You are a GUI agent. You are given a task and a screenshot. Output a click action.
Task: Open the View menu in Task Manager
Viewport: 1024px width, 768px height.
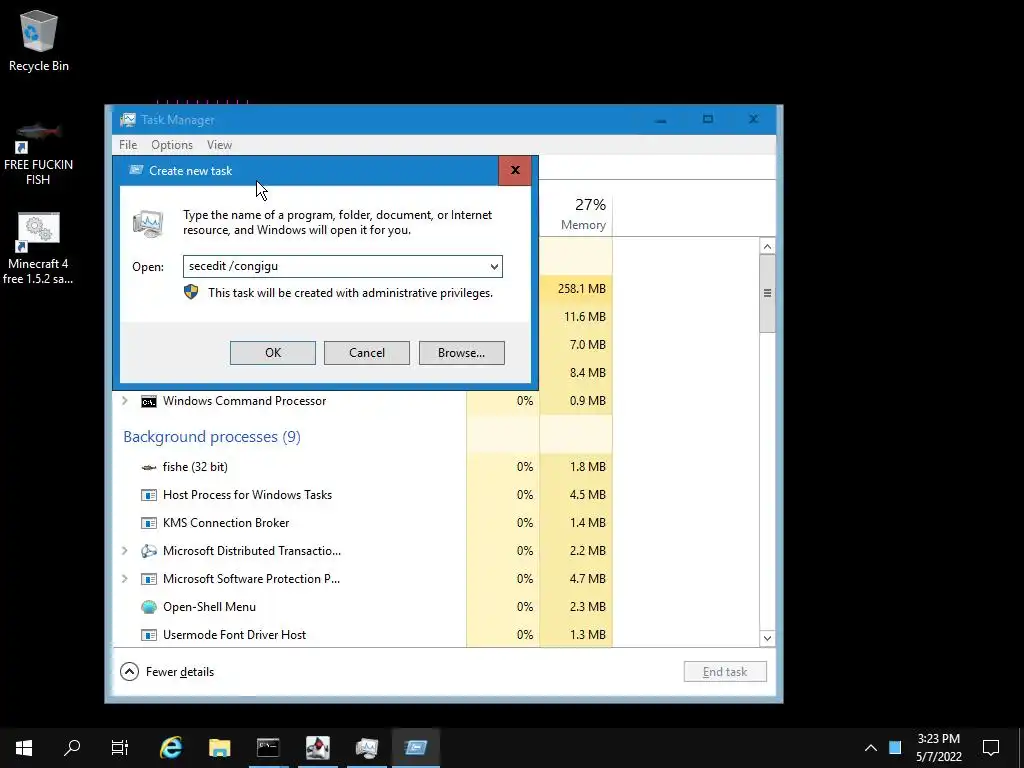pos(219,145)
